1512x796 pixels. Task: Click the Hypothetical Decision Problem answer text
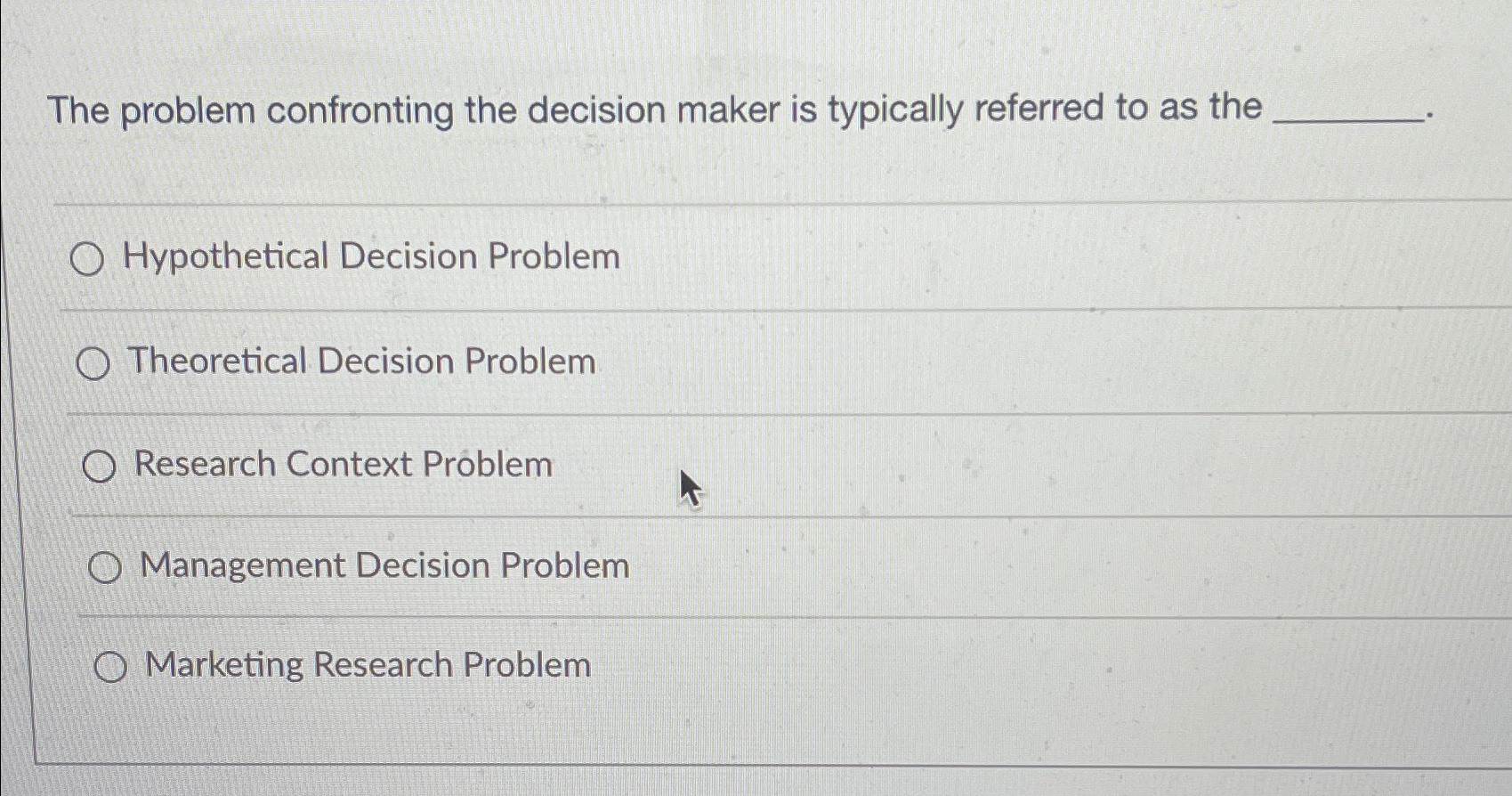pyautogui.click(x=374, y=257)
